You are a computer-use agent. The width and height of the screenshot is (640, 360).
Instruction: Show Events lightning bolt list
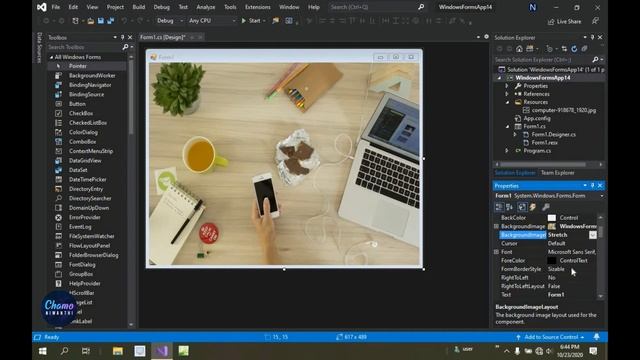tap(533, 207)
